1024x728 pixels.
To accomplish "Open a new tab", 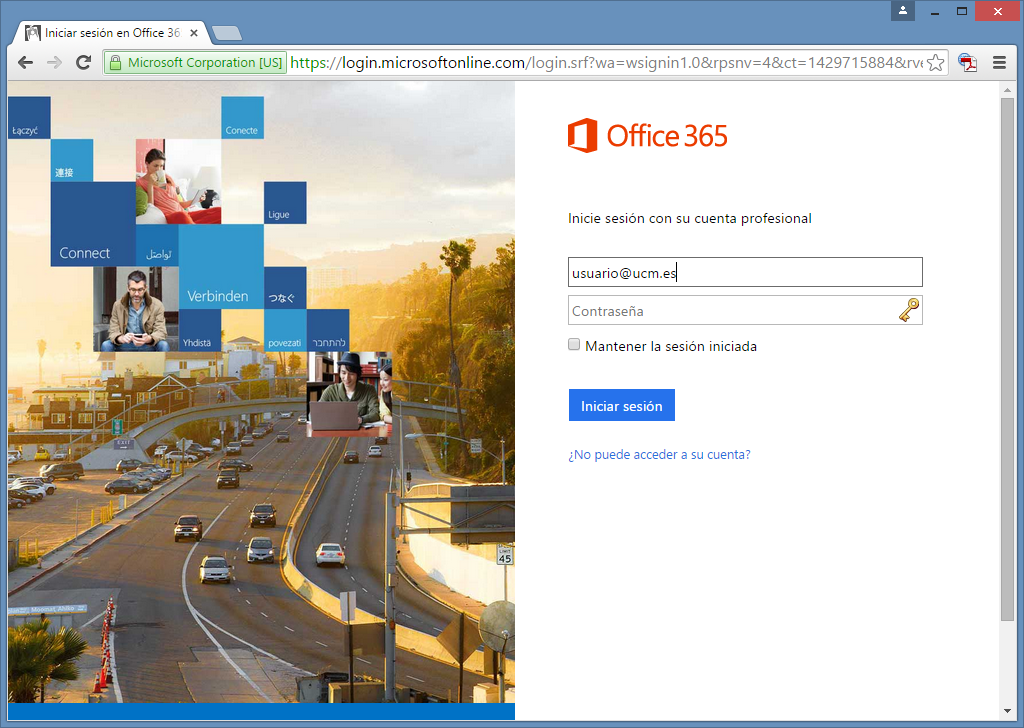I will 227,34.
